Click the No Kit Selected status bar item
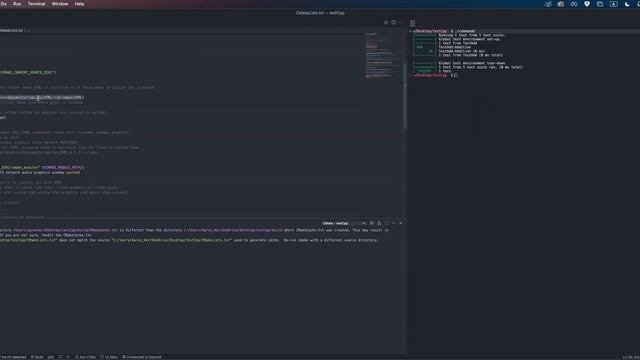640x360 pixels. click(x=13, y=357)
